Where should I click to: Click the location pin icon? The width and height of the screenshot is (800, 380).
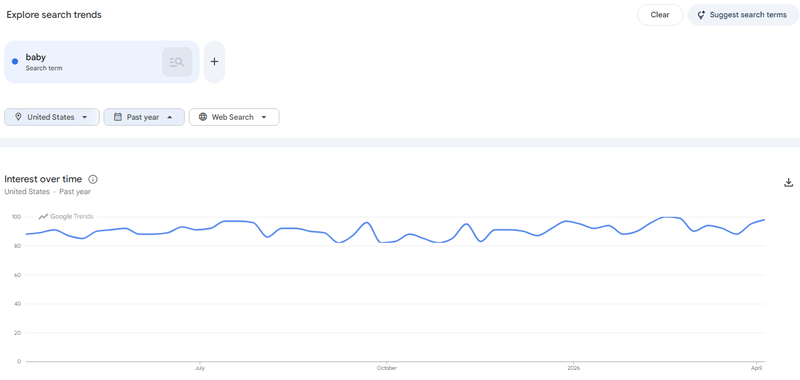pyautogui.click(x=18, y=117)
